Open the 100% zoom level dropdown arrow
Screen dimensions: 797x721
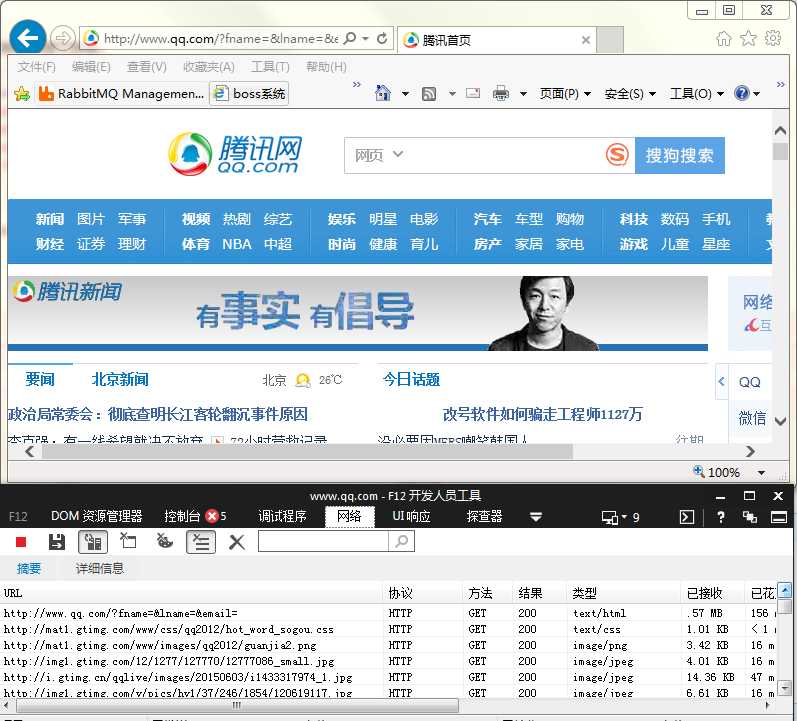click(x=761, y=473)
